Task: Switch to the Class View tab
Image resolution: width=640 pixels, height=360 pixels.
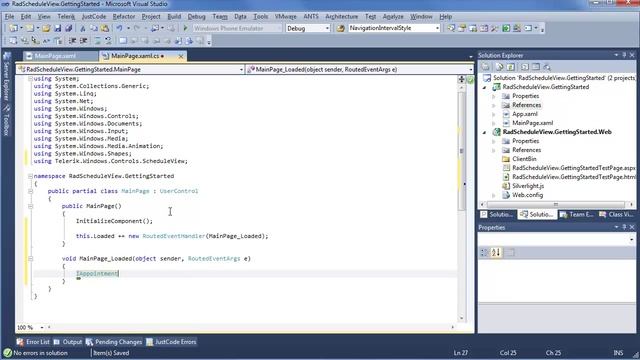Action: [616, 214]
